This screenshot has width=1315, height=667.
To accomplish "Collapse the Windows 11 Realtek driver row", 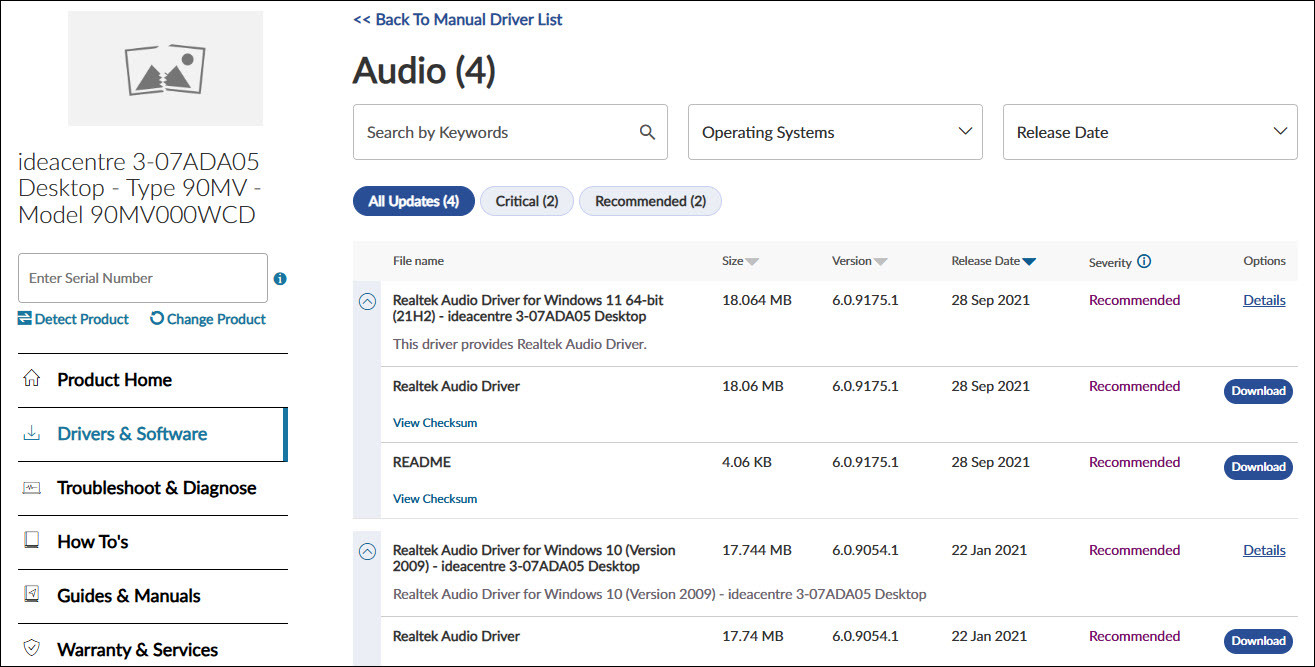I will 367,301.
